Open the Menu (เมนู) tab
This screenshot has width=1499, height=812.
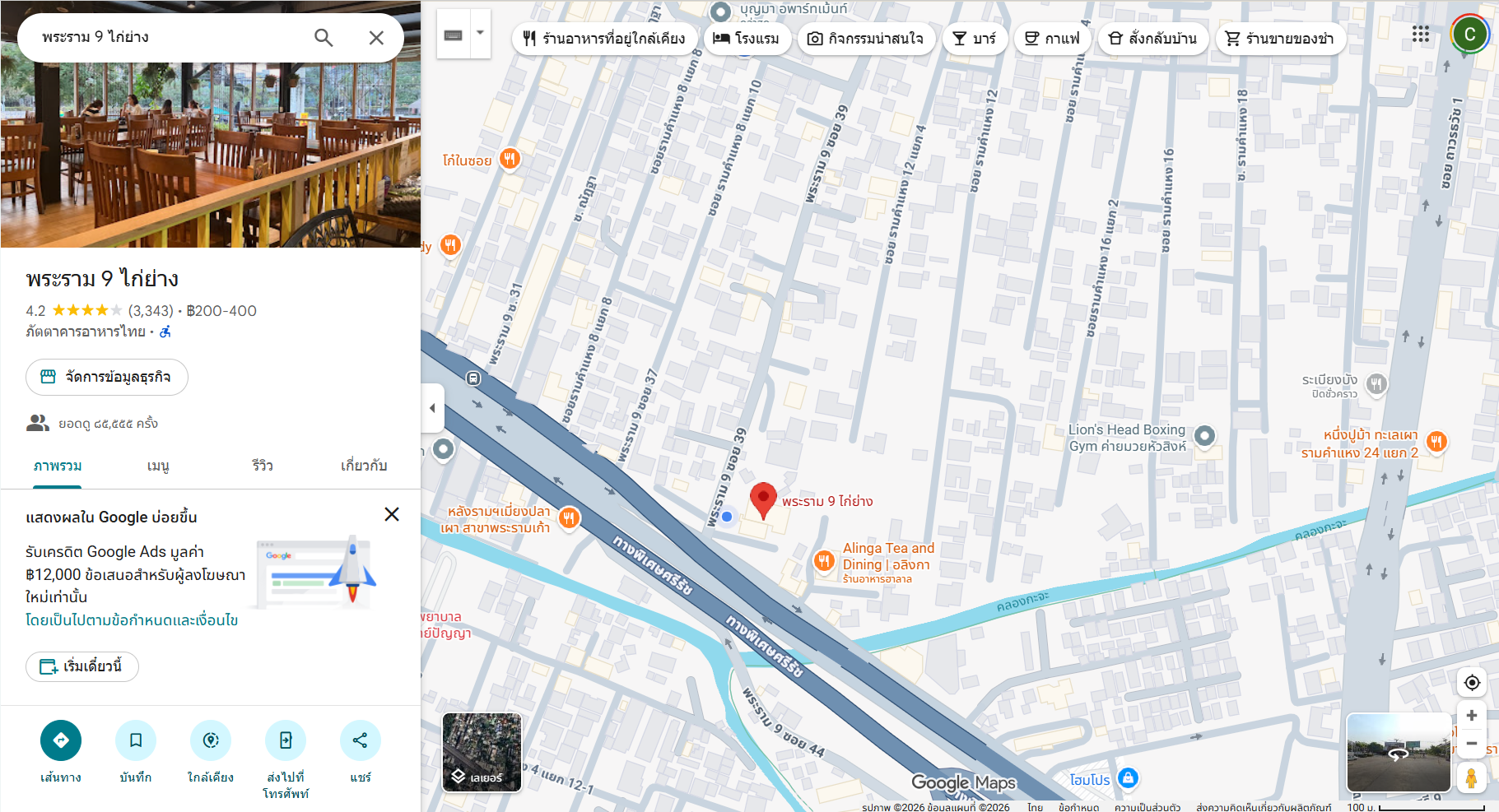click(x=158, y=466)
